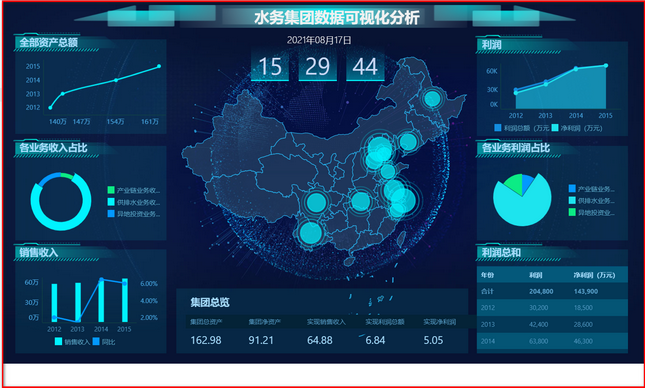This screenshot has height=388, width=645.
Task: Click the hours tile showing 15
Action: tap(270, 66)
